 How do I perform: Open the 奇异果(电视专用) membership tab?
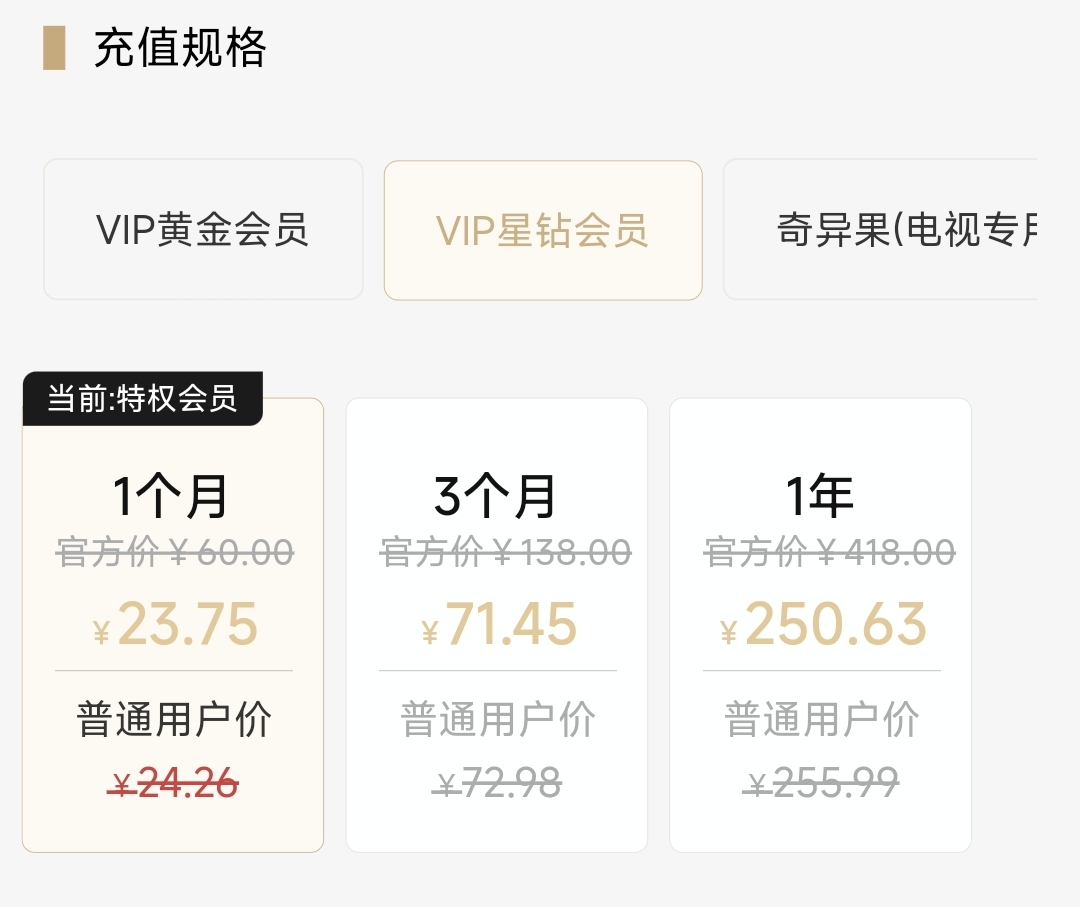[x=880, y=229]
